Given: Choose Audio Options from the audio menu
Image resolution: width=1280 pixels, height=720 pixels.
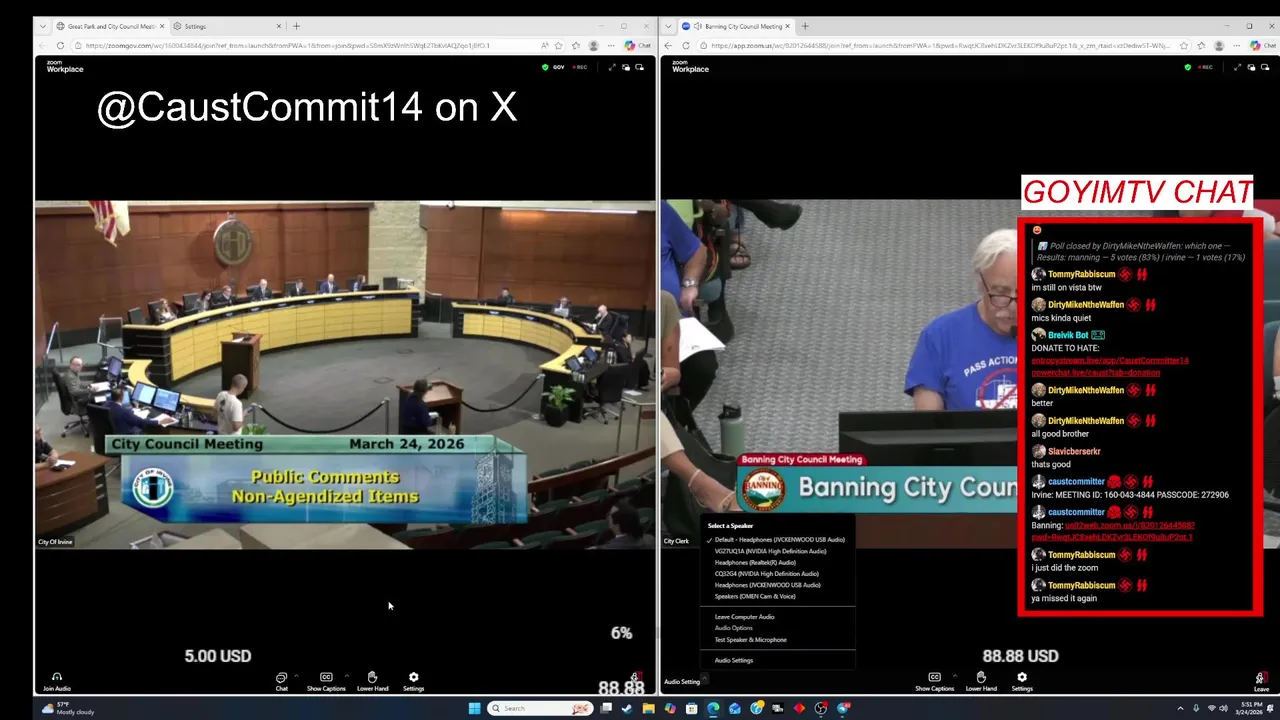Looking at the screenshot, I should click(x=733, y=628).
